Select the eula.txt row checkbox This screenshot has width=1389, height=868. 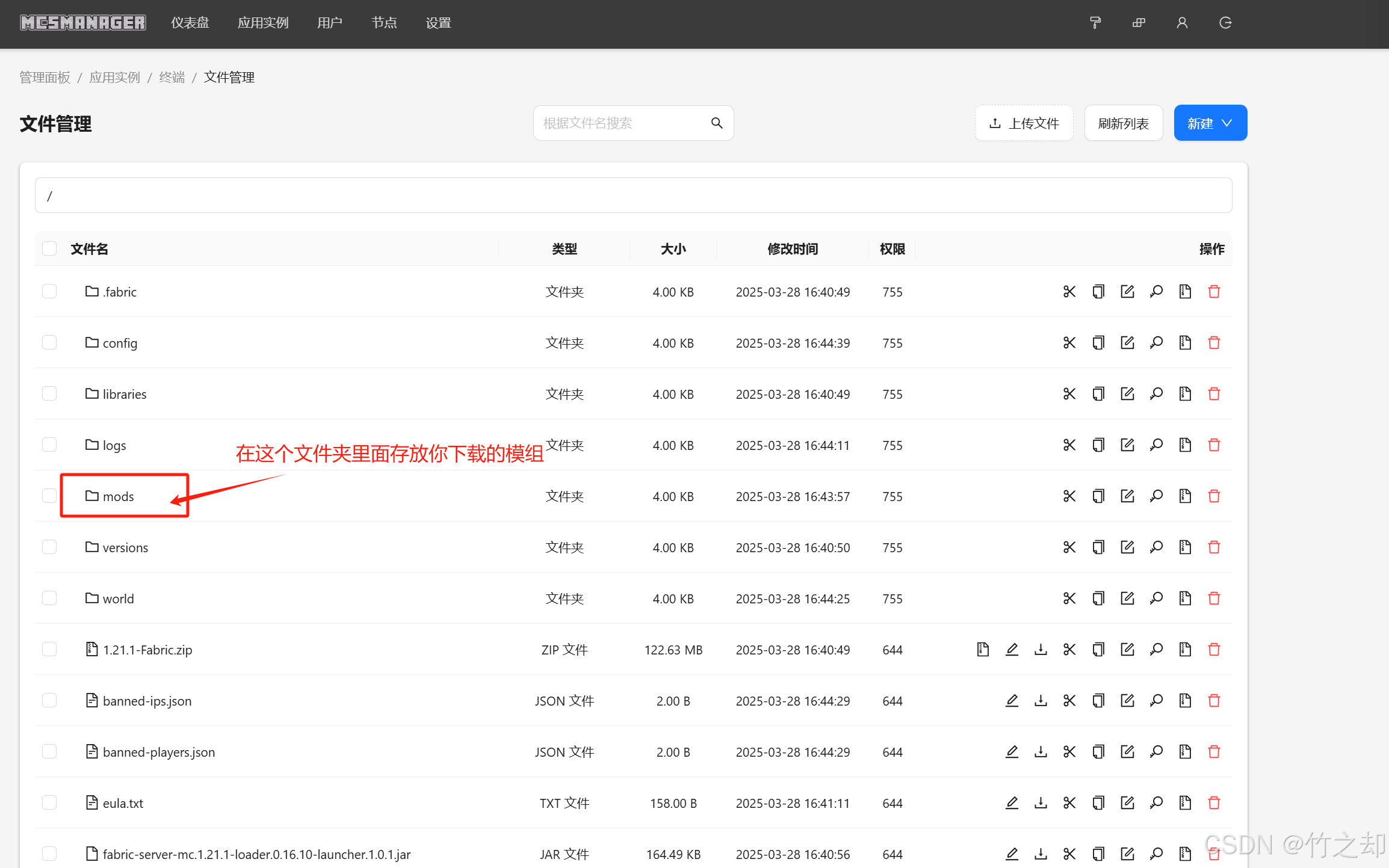click(49, 803)
